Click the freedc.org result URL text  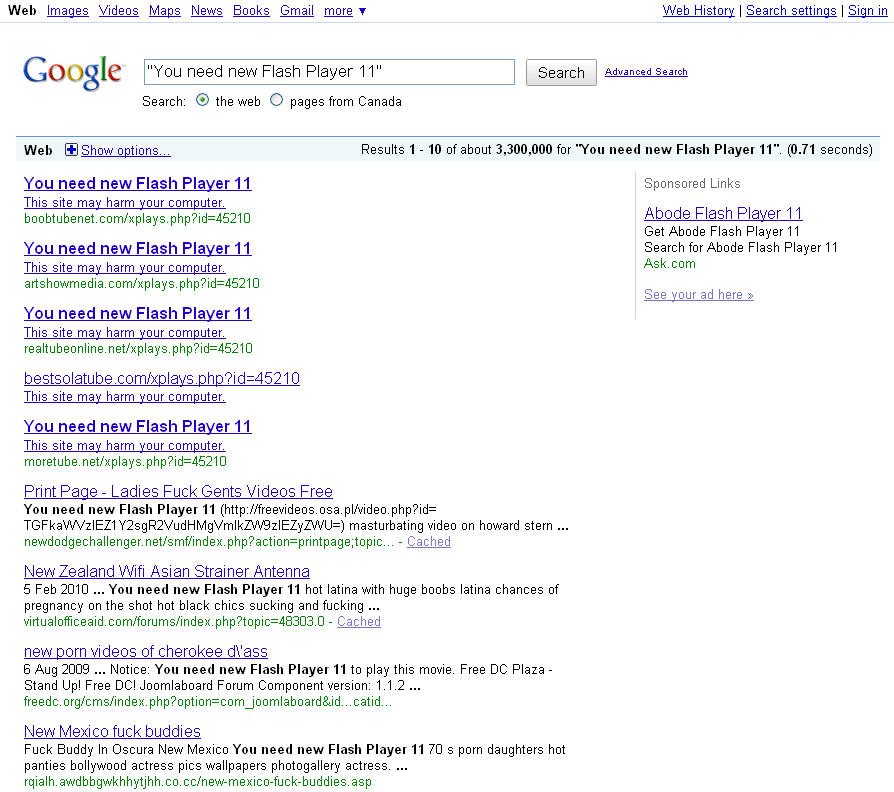(208, 701)
